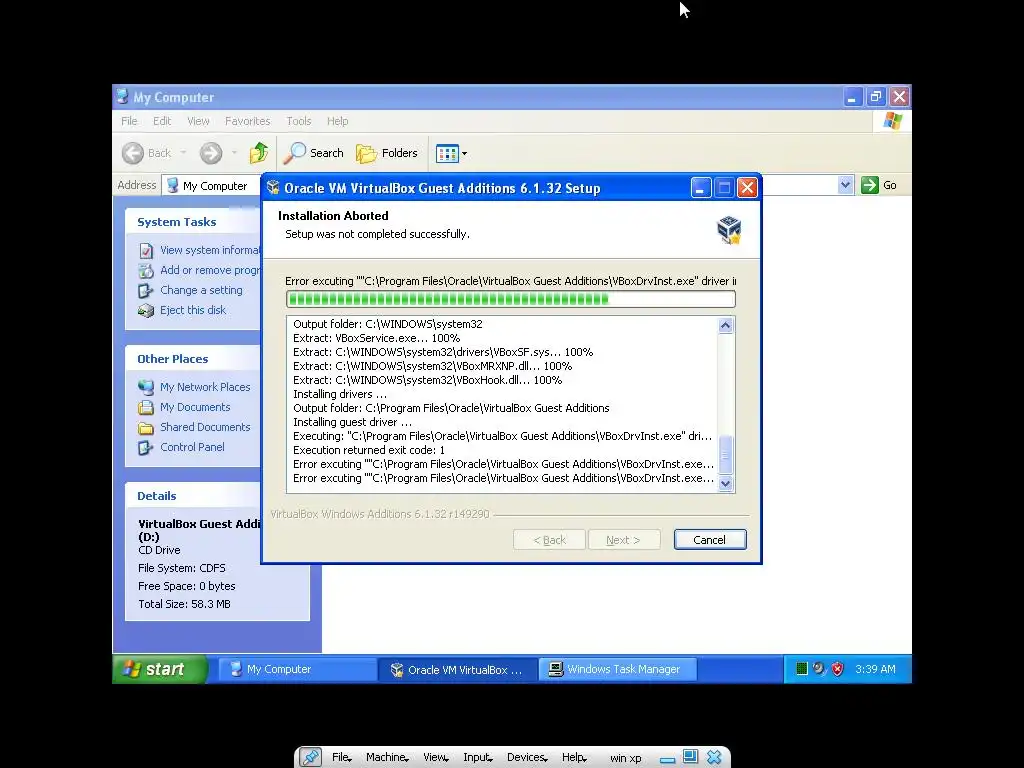Select log line 'Extract: VBoxService.exe... 100%'
Viewport: 1024px width, 768px height.
[x=377, y=338]
